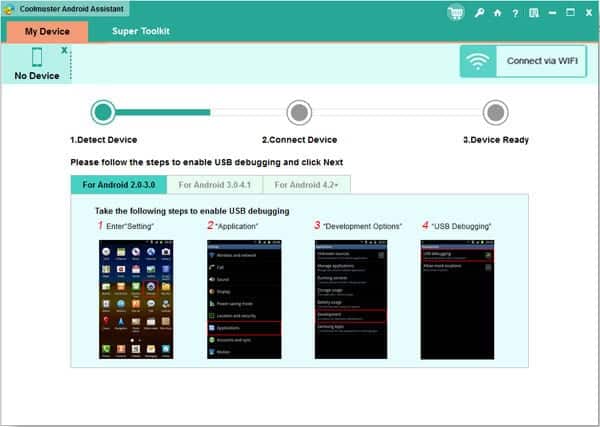Click the "Development Options" phone screenshot

(351, 299)
